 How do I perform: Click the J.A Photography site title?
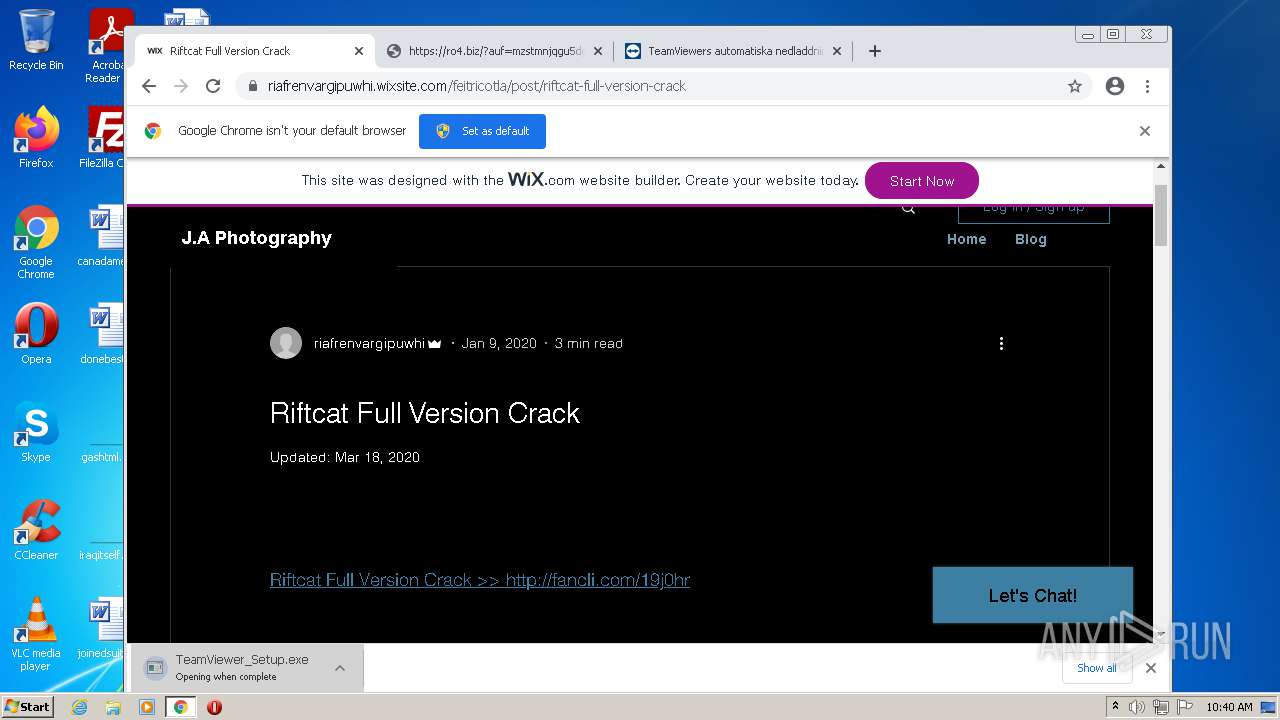[256, 238]
